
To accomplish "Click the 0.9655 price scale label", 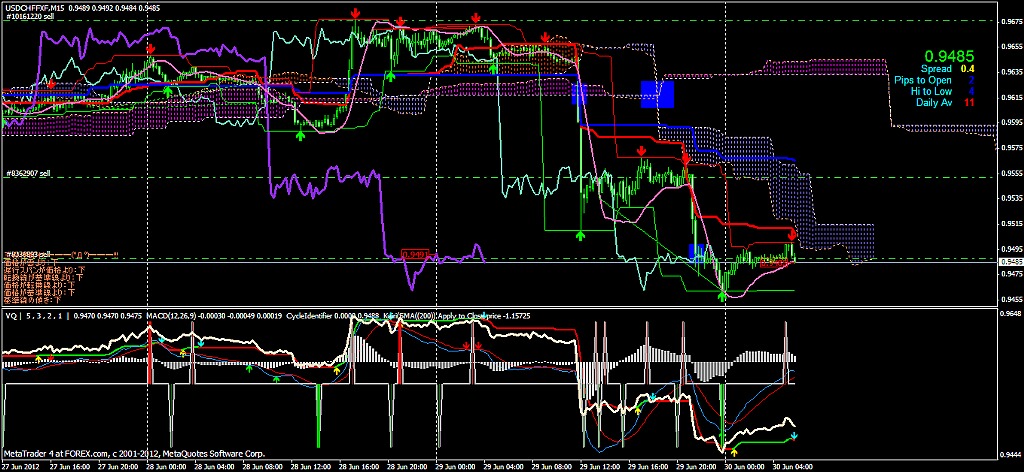I will pyautogui.click(x=1012, y=47).
